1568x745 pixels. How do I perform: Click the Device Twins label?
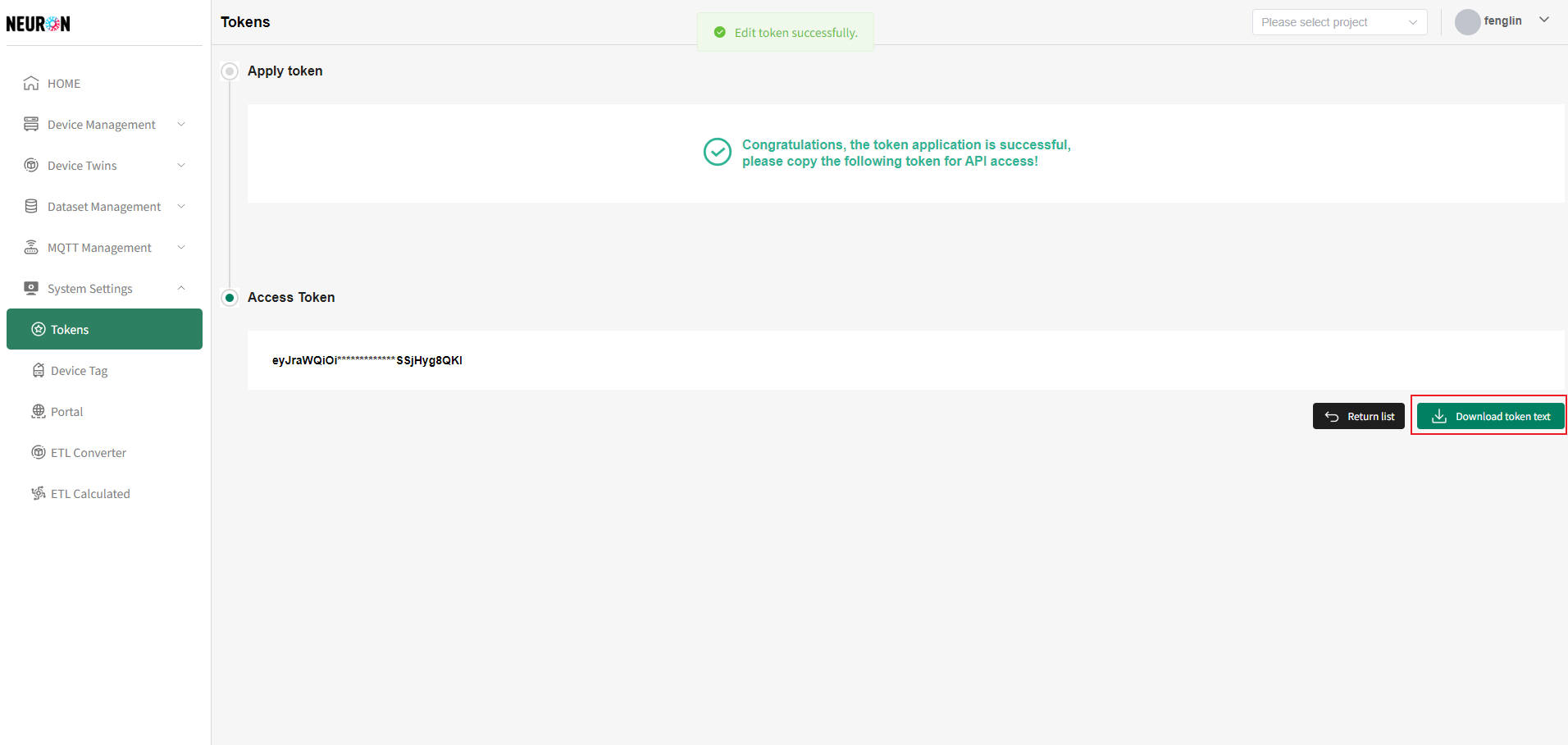pyautogui.click(x=82, y=166)
